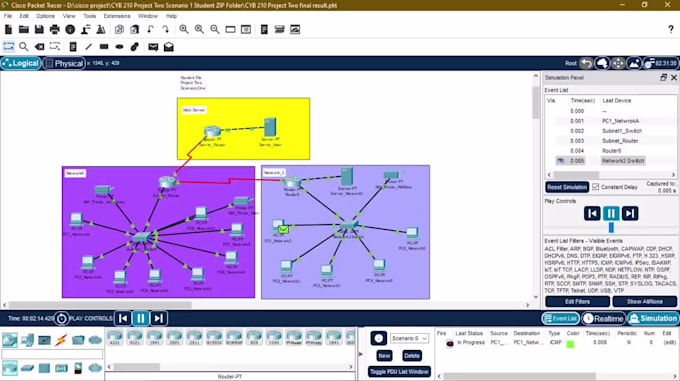Image resolution: width=680 pixels, height=381 pixels.
Task: Redo the last action
Action: [x=166, y=29]
